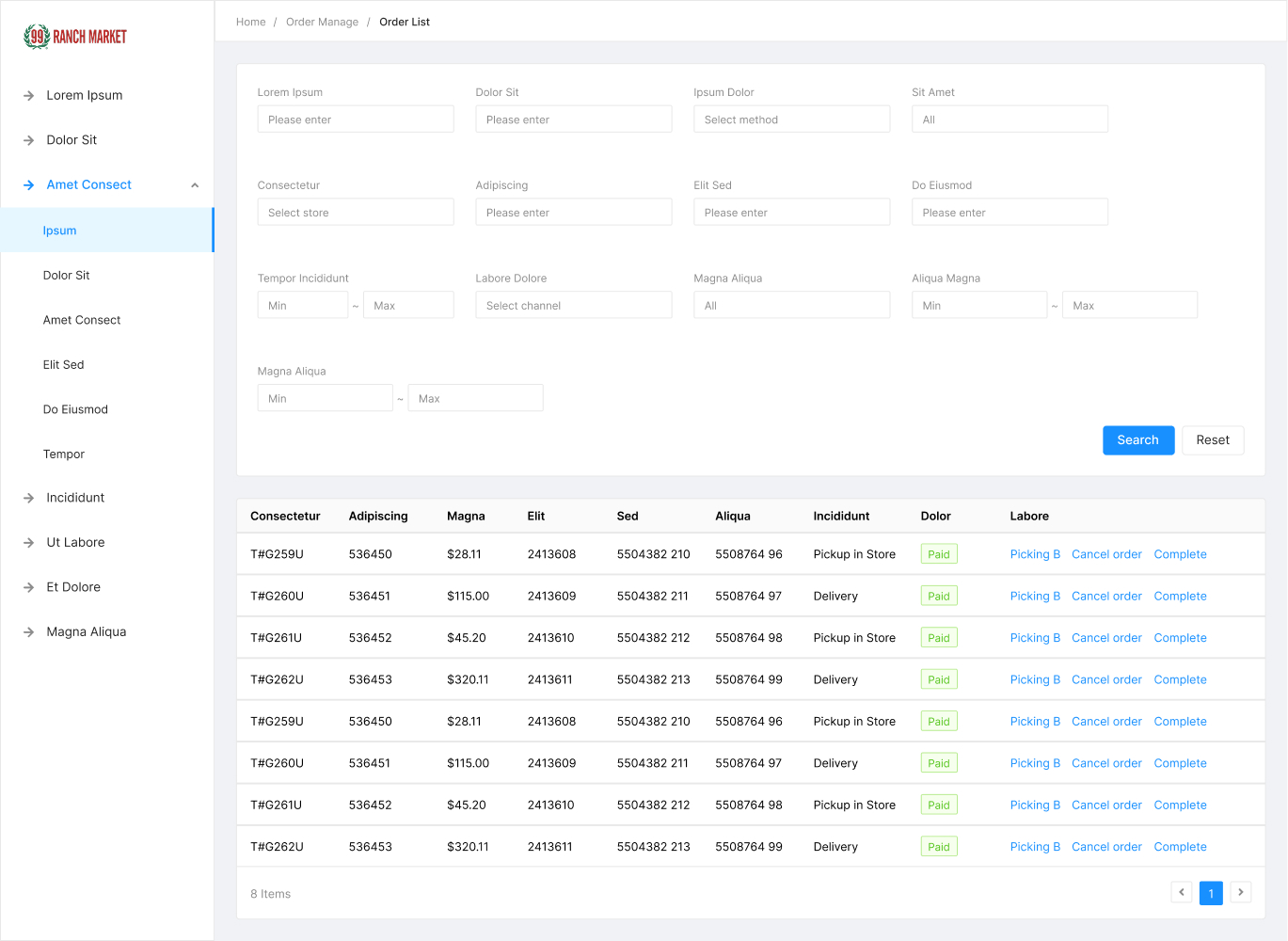The image size is (1288, 941).
Task: Open the Consectetur select store dropdown
Action: [x=356, y=213]
